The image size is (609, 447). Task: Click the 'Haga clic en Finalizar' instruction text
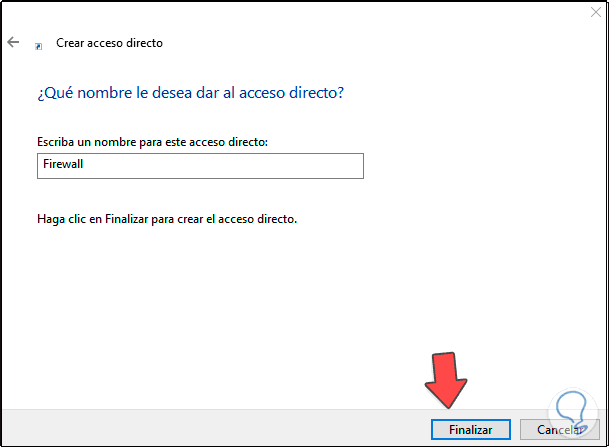[165, 218]
